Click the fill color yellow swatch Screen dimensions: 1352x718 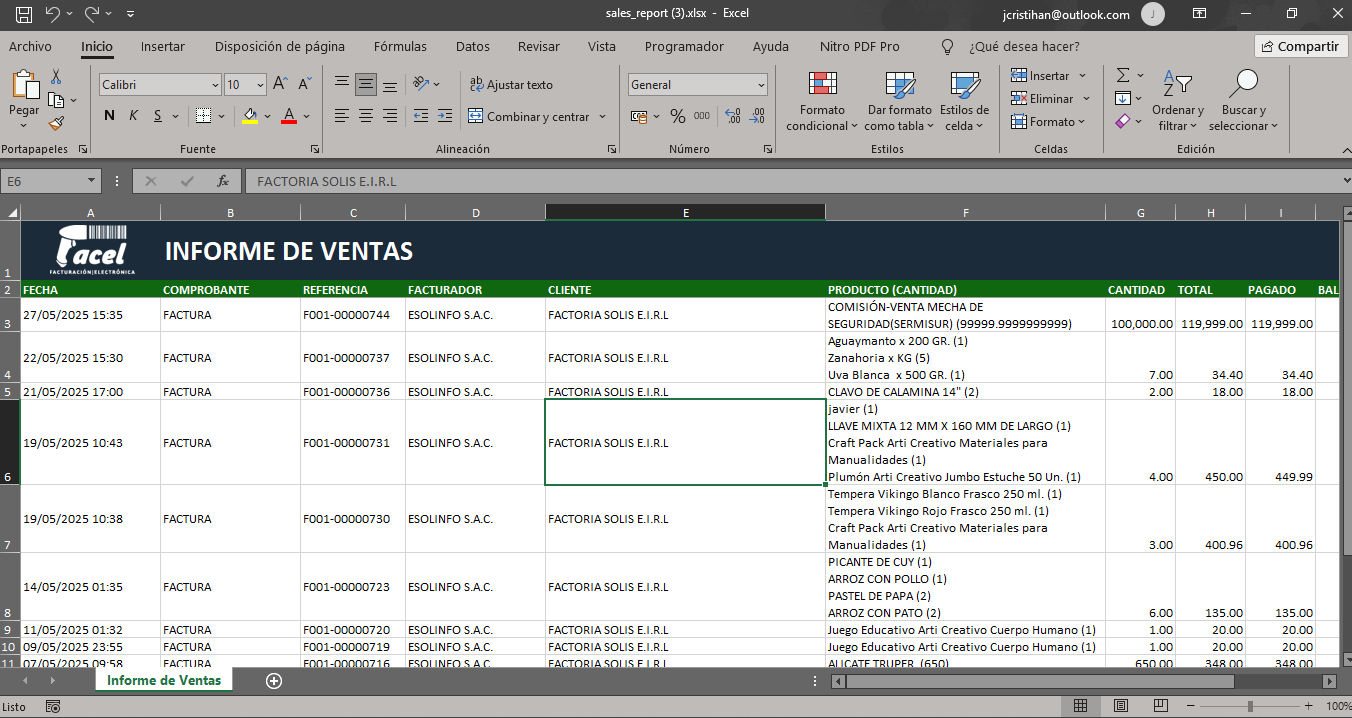click(250, 116)
